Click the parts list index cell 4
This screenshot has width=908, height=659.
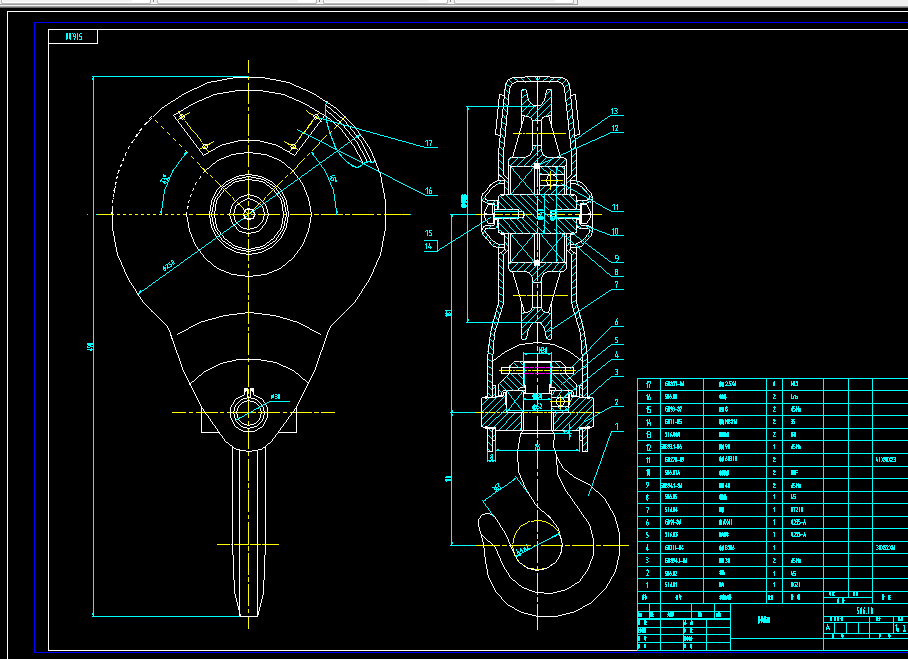(x=649, y=547)
